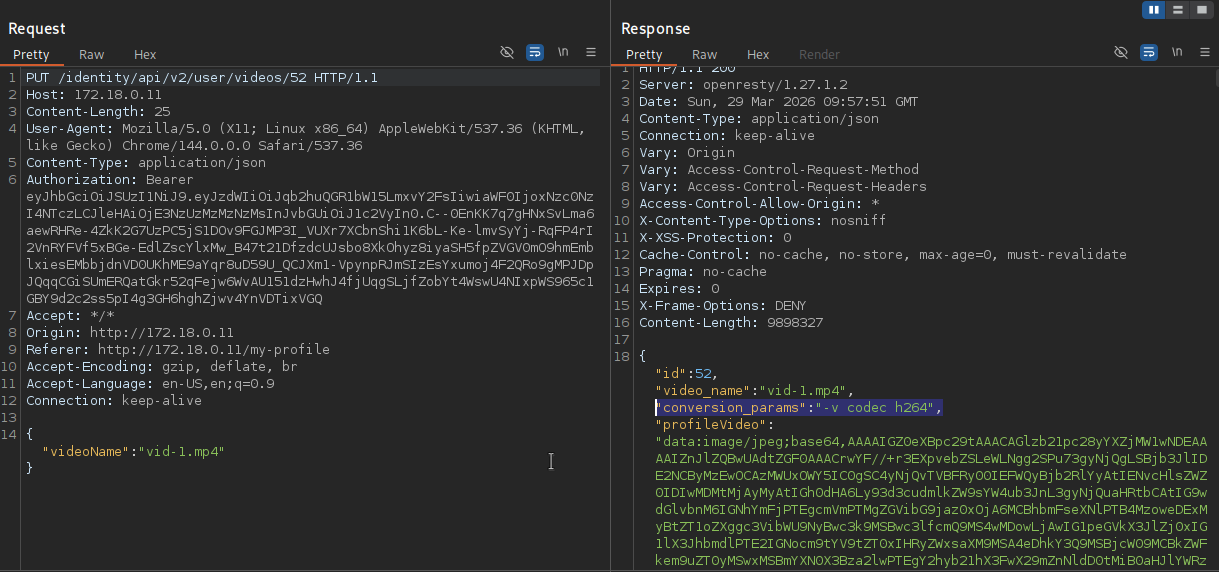Screen dimensions: 1219x572
Task: Click Vary: Access-Control-Request-Headers header
Action: click(x=783, y=187)
